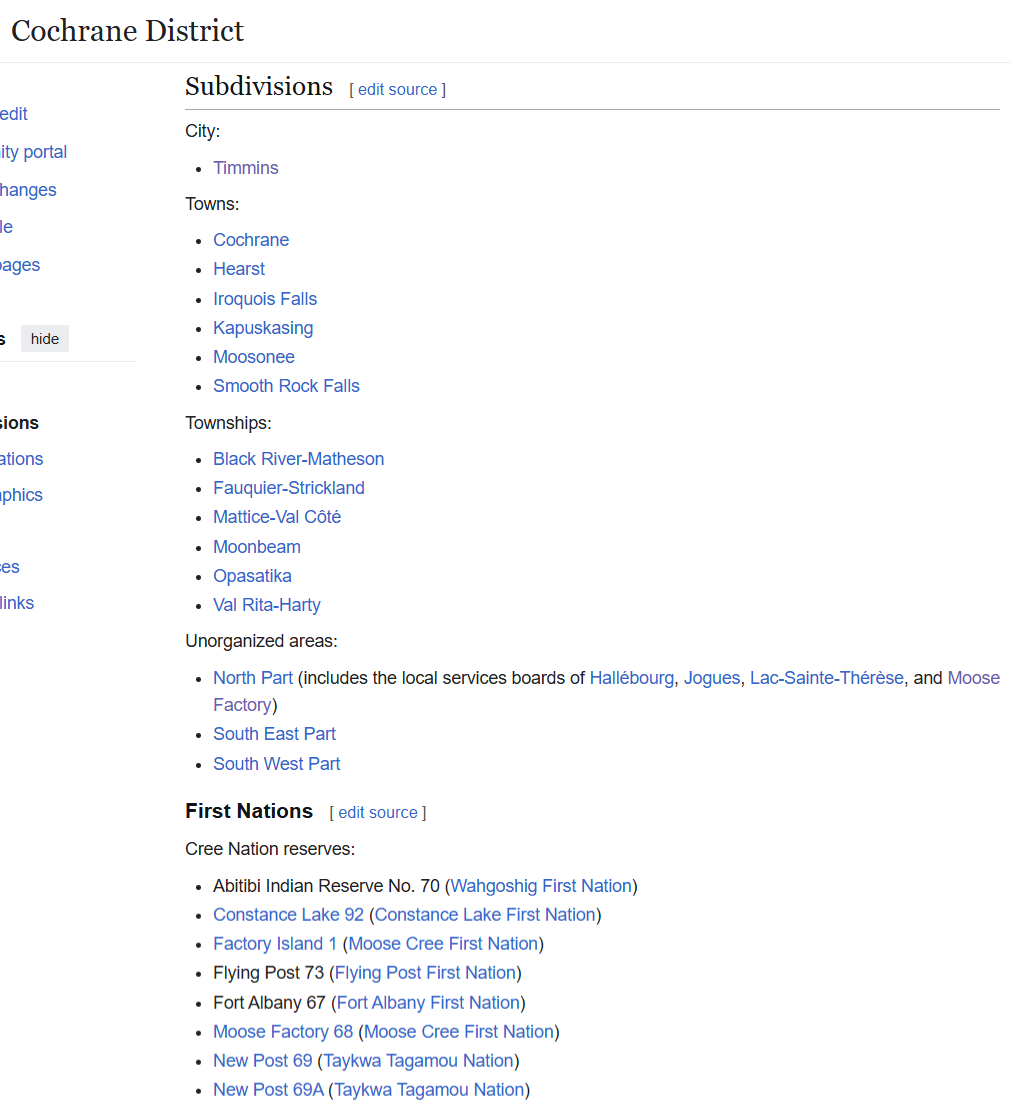Open the Jogues link
Image resolution: width=1011 pixels, height=1118 pixels.
click(x=712, y=677)
